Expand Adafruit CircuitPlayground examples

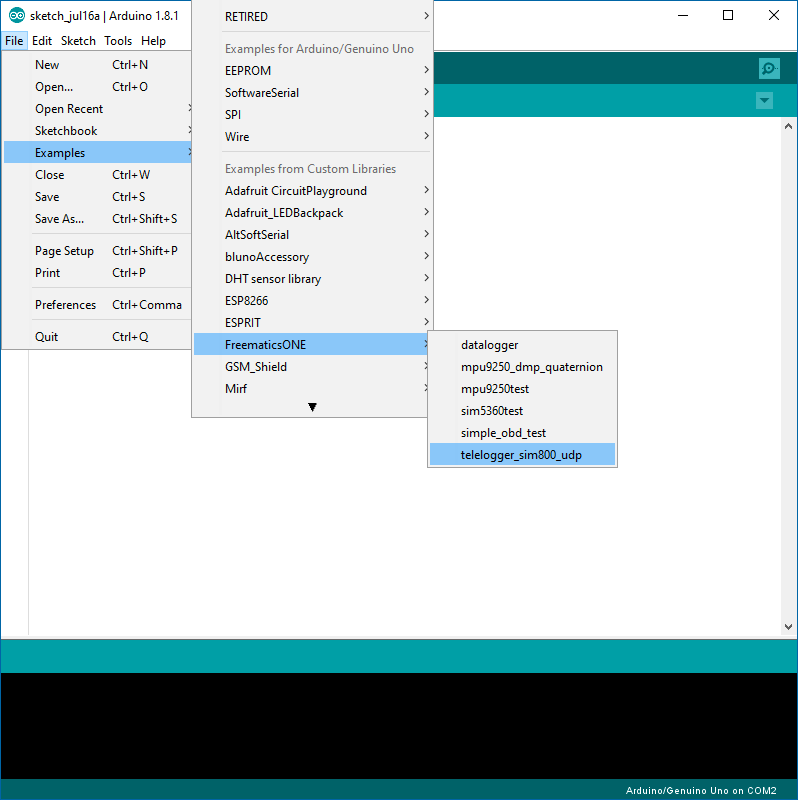[313, 190]
